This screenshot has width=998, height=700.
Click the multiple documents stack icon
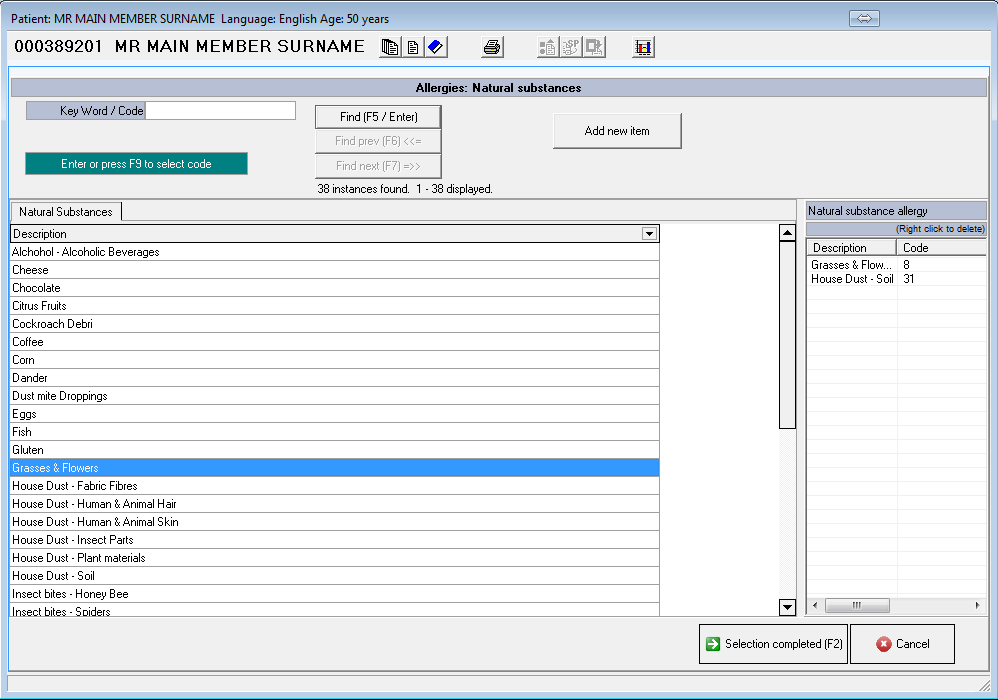click(x=390, y=47)
